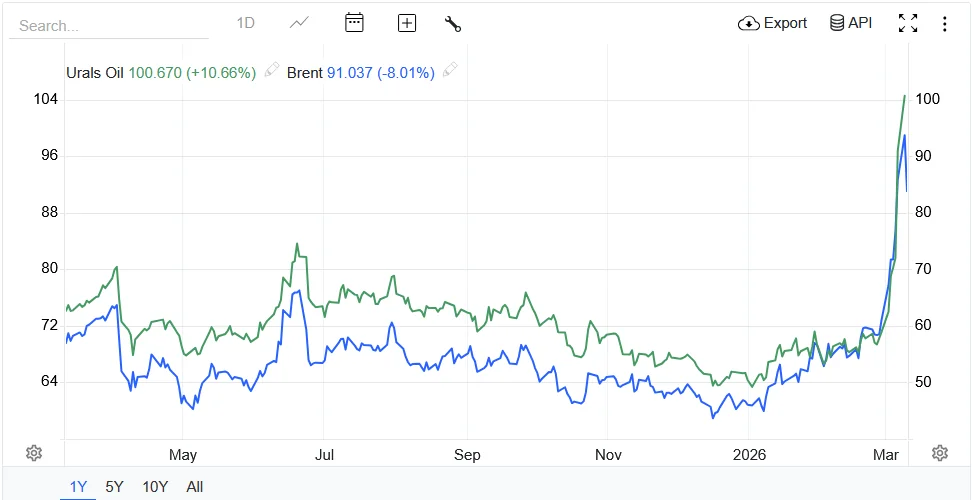
Task: Click the Brent legend label
Action: 304,72
